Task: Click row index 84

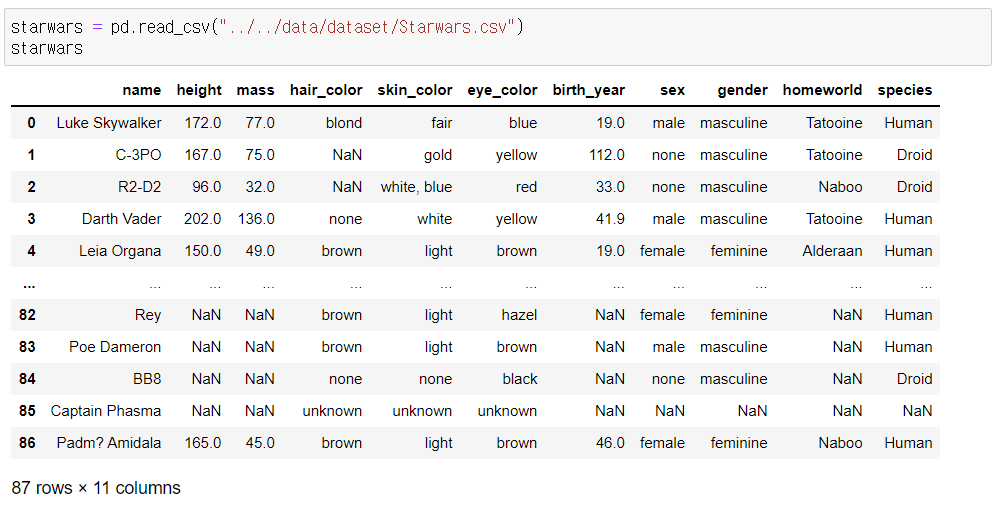Action: [28, 380]
